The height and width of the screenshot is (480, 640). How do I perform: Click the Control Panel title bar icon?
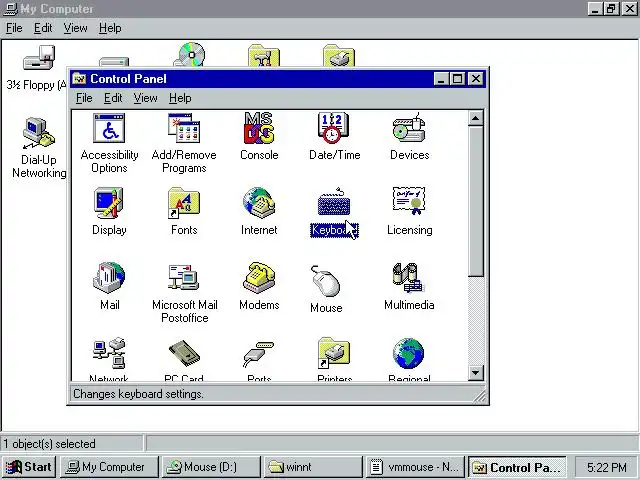pos(79,79)
